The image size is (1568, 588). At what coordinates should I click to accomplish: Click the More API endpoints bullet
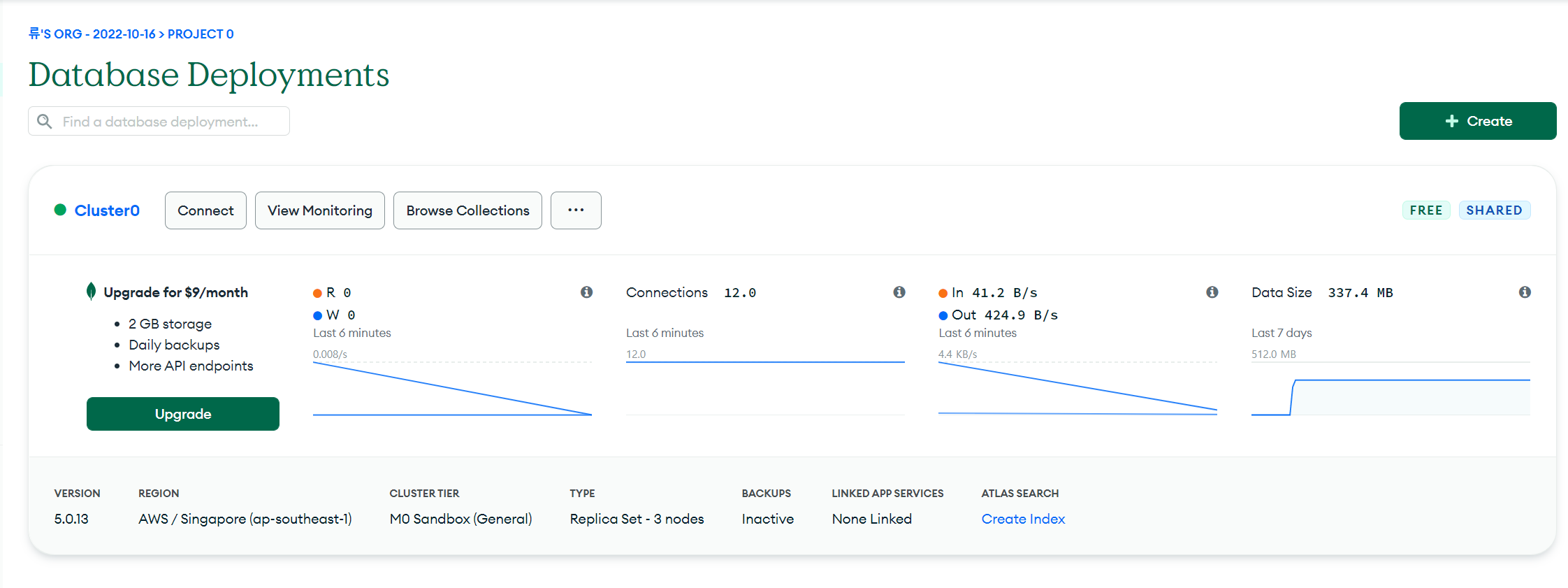[191, 366]
